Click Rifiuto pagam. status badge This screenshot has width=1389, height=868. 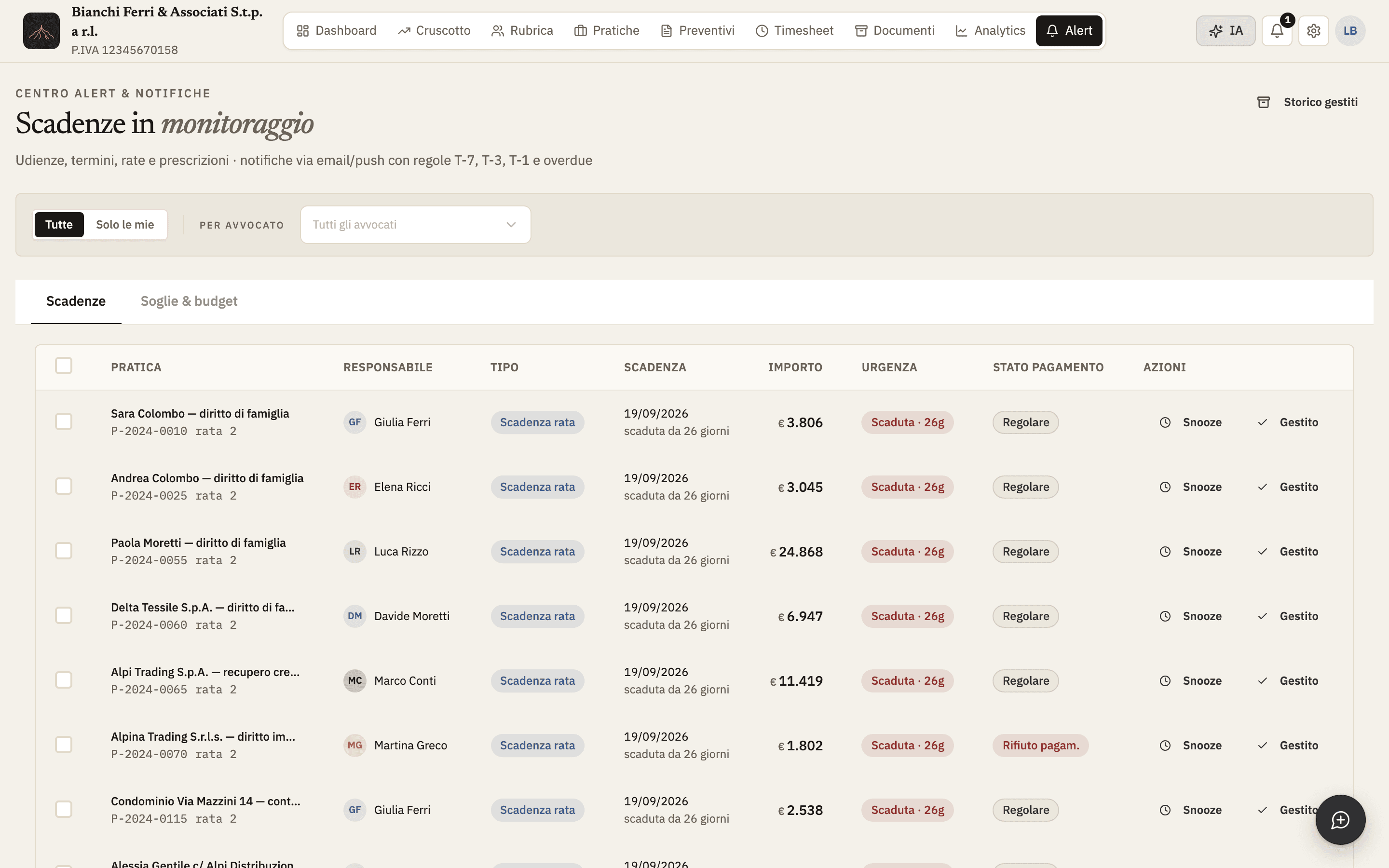tap(1041, 746)
